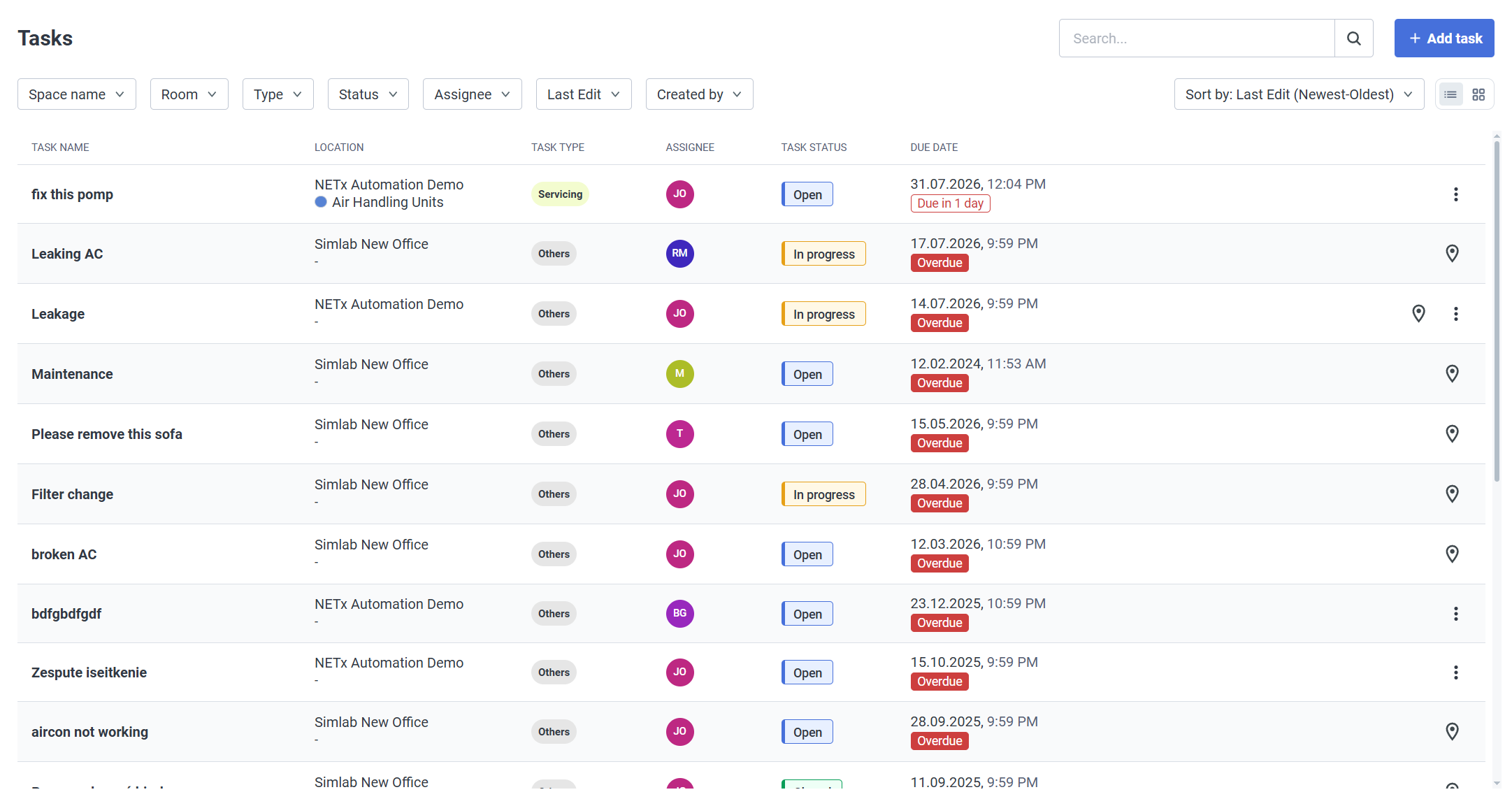Open the Please remove this sofa task
This screenshot has width=1512, height=806.
[107, 434]
